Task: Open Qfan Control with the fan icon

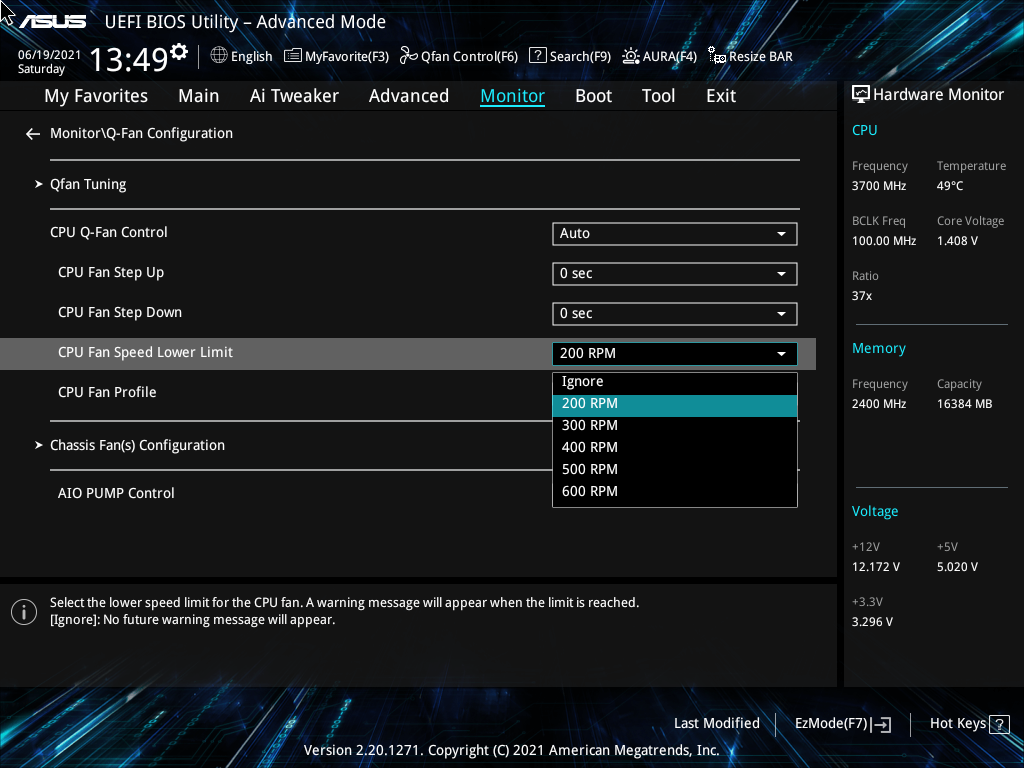Action: pos(458,56)
